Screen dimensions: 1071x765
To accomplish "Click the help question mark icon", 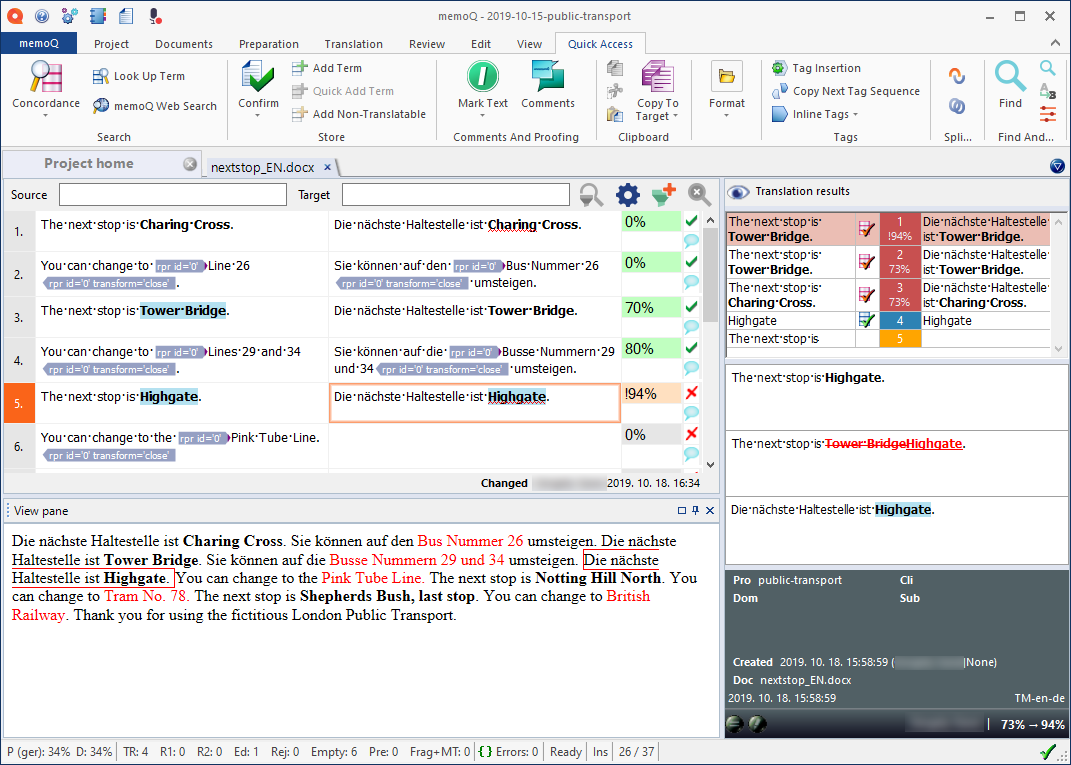I will click(x=41, y=15).
